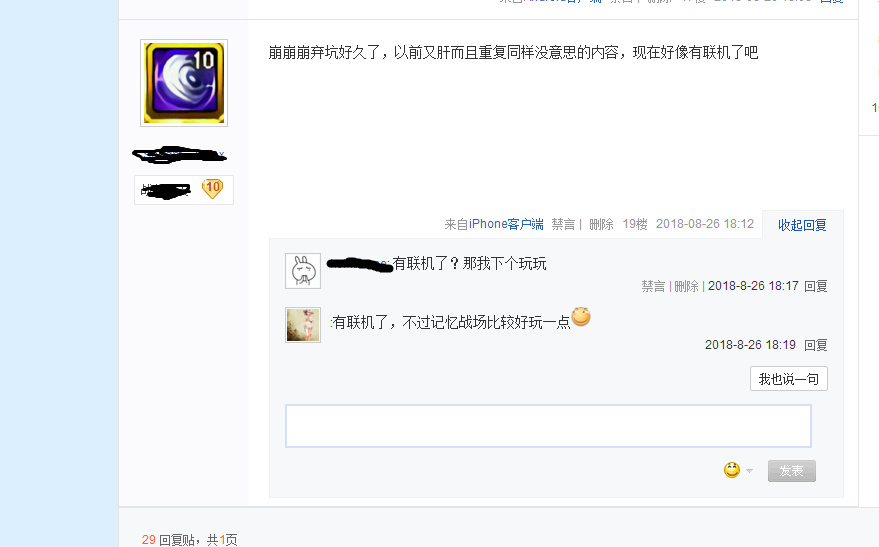Viewport: 879px width, 547px height.
Task: Go to page 1 in pagination
Action: pos(222,540)
